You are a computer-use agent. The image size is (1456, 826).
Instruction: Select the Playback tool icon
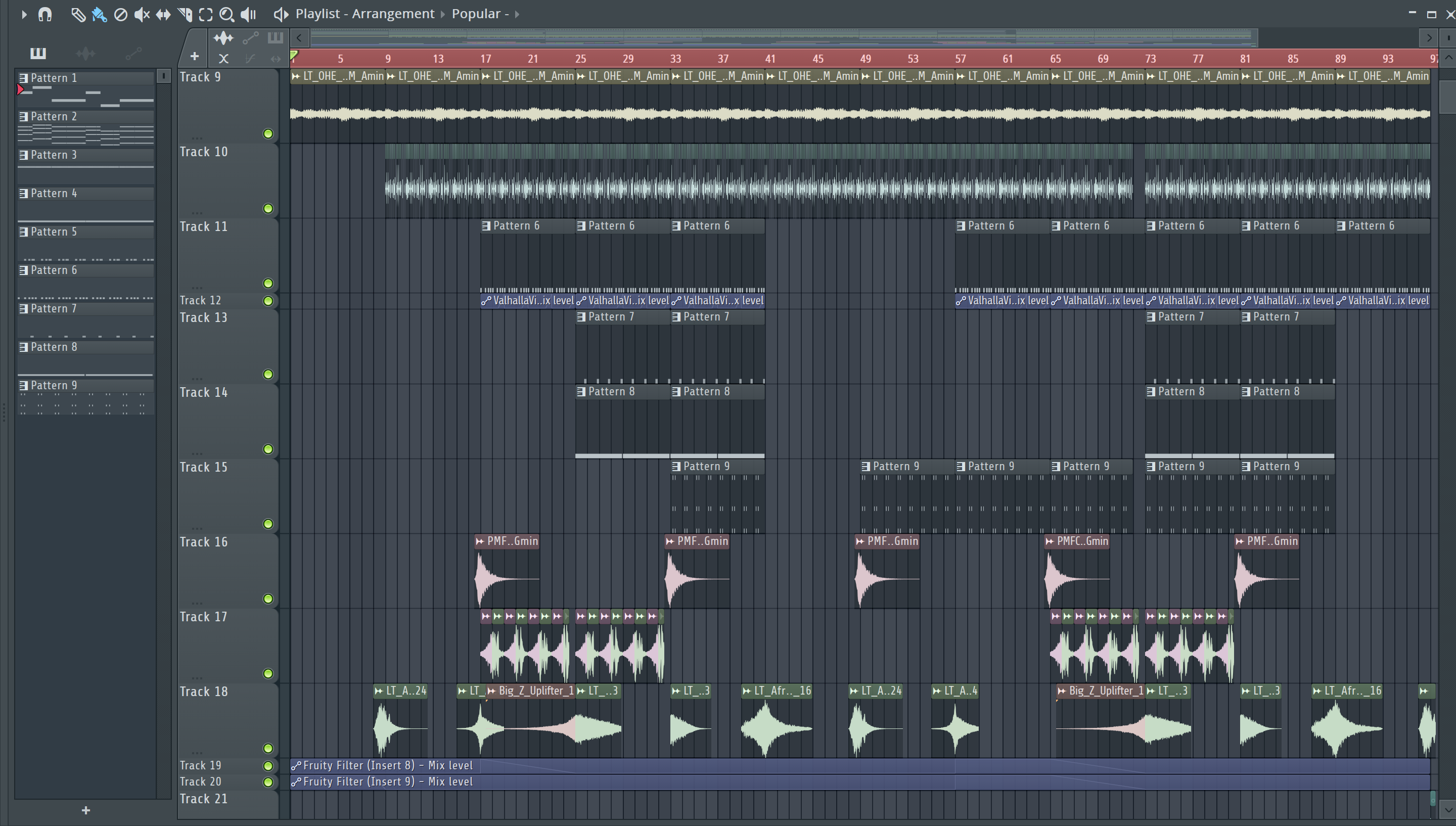[248, 14]
